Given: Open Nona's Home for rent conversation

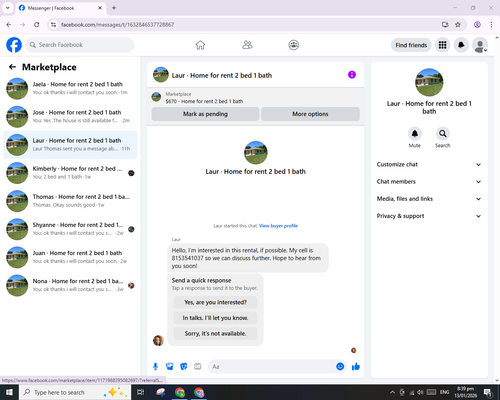Looking at the screenshot, I should pyautogui.click(x=70, y=285).
